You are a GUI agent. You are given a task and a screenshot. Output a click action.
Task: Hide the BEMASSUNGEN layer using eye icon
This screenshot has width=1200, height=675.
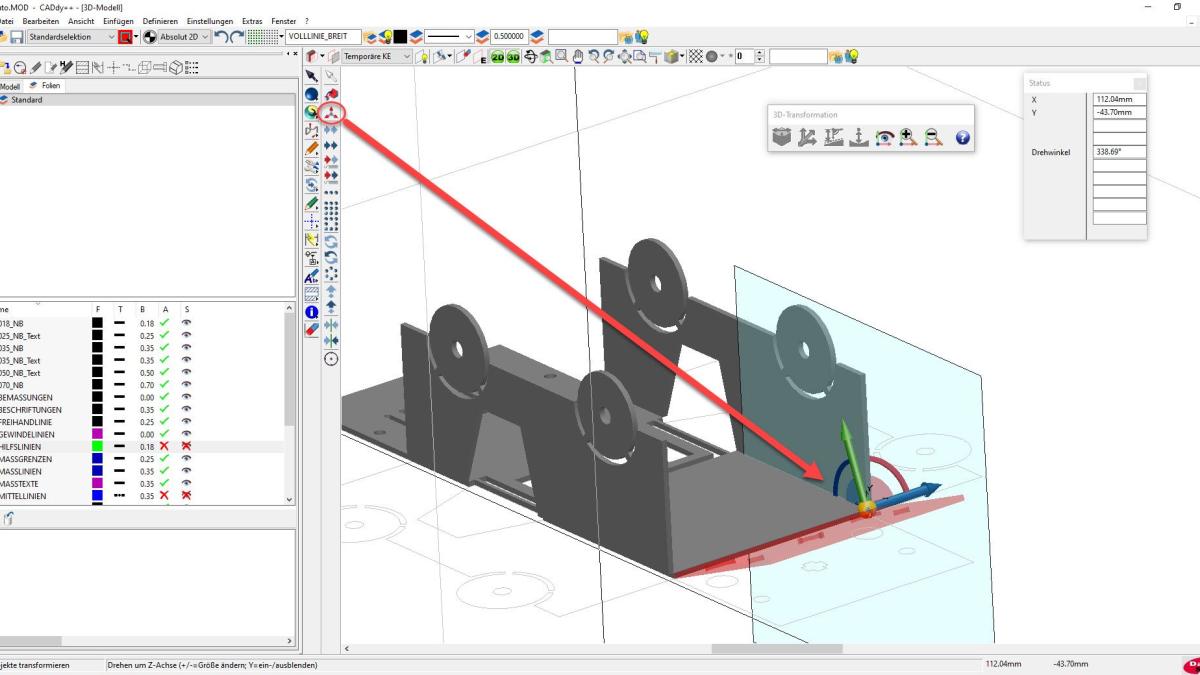(x=186, y=397)
